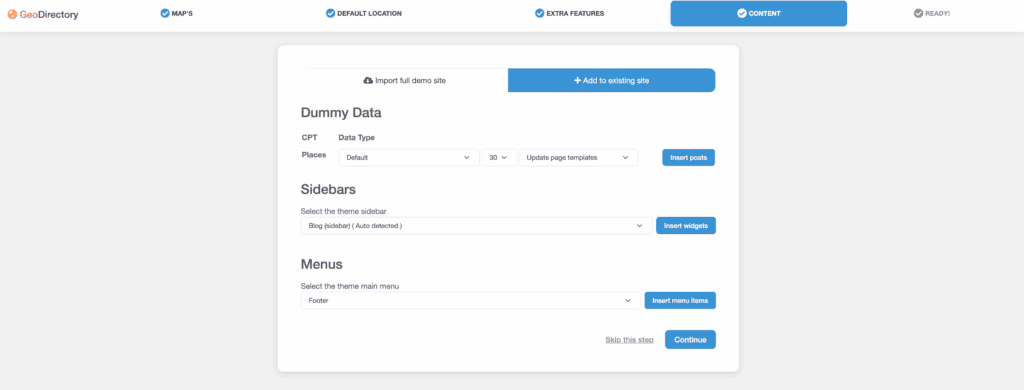Click the Select the theme main menu label
The image size is (1024, 390).
tap(349, 286)
